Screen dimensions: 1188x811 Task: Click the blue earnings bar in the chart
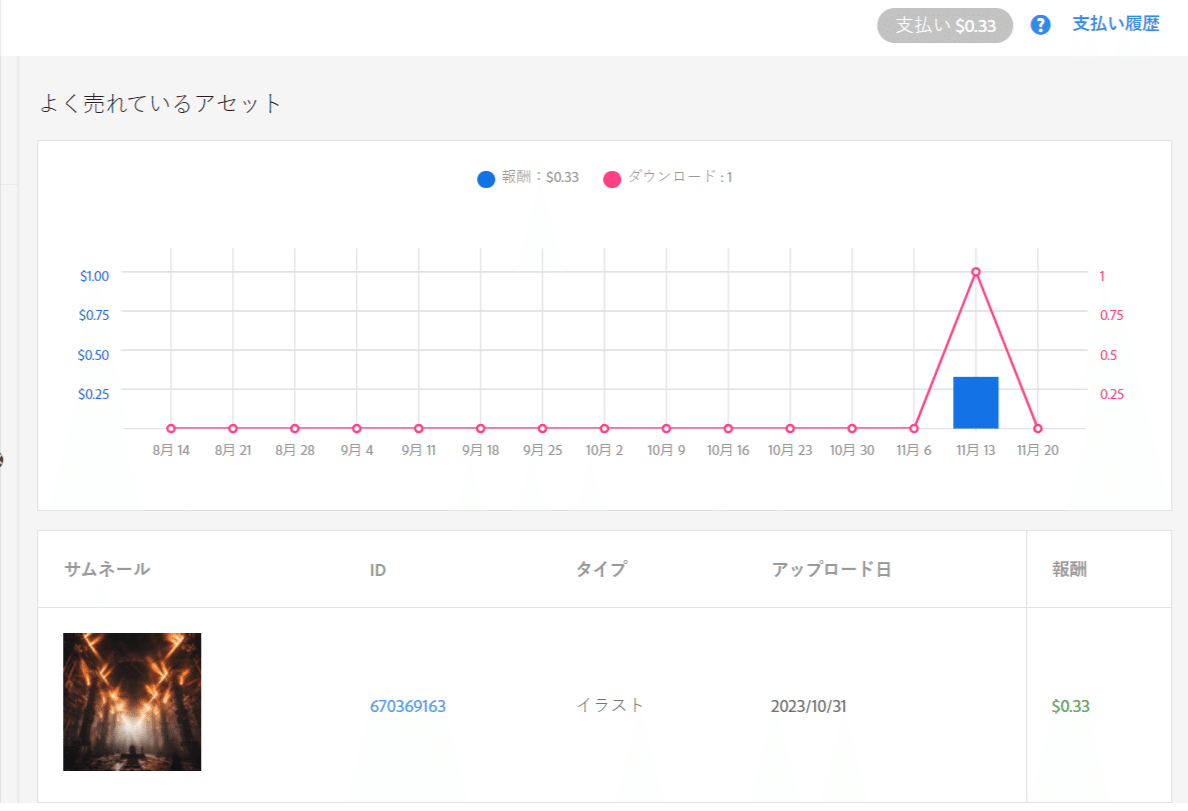click(x=975, y=401)
